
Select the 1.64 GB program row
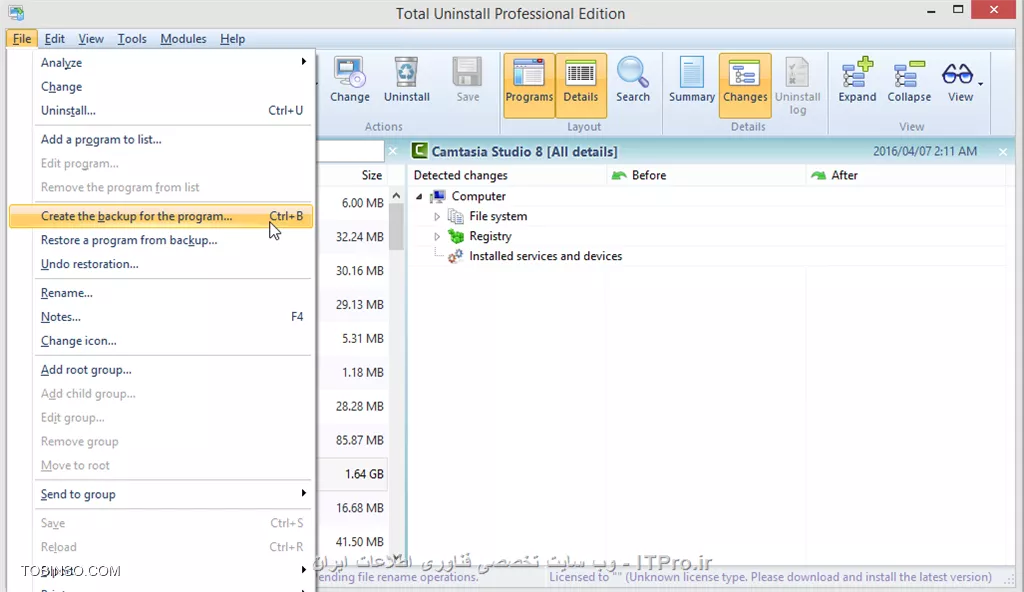point(353,474)
